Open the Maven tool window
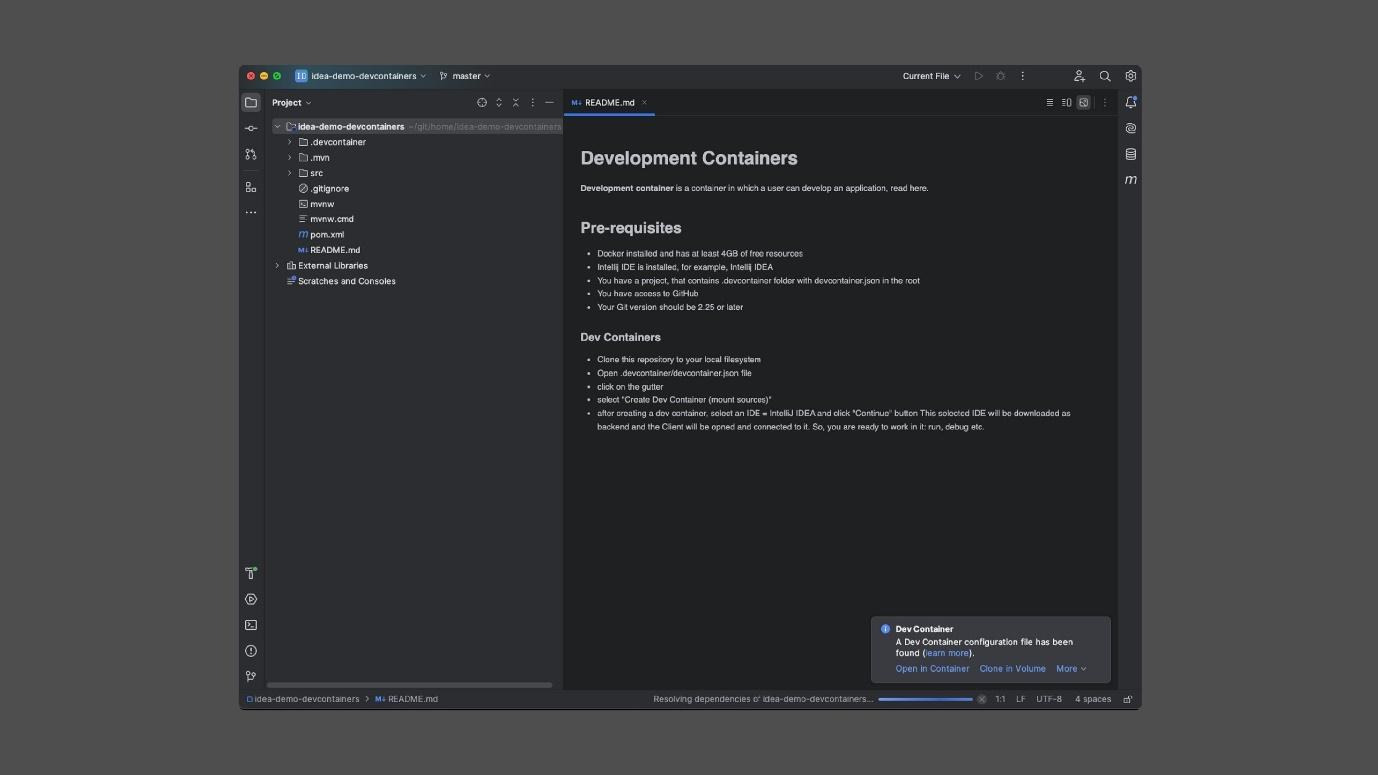Image resolution: width=1378 pixels, height=775 pixels. (x=1131, y=180)
